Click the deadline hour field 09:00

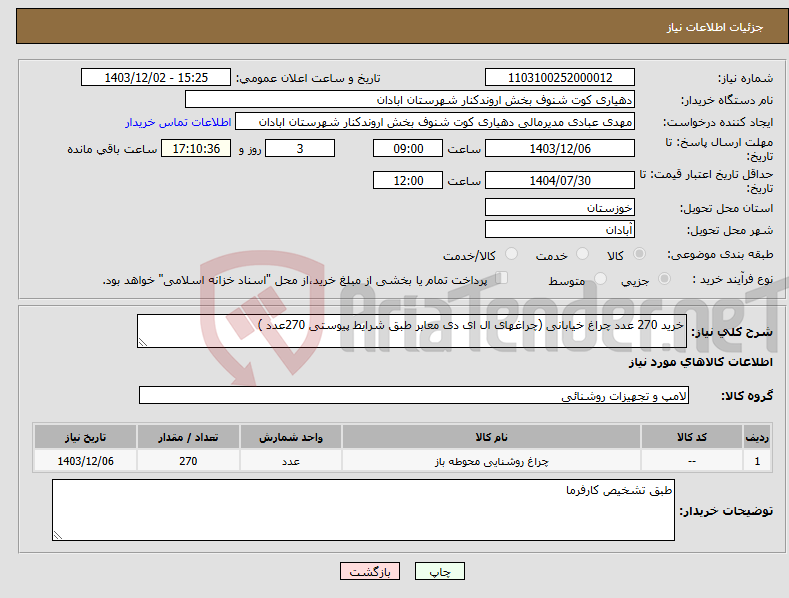point(408,148)
